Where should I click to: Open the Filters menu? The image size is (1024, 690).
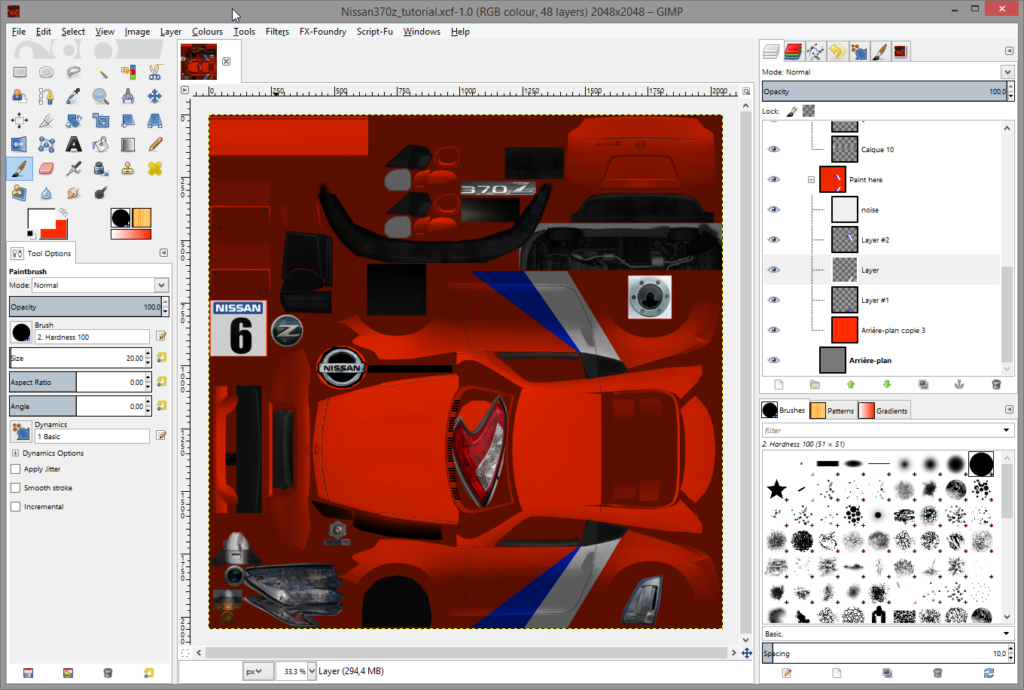pos(277,31)
